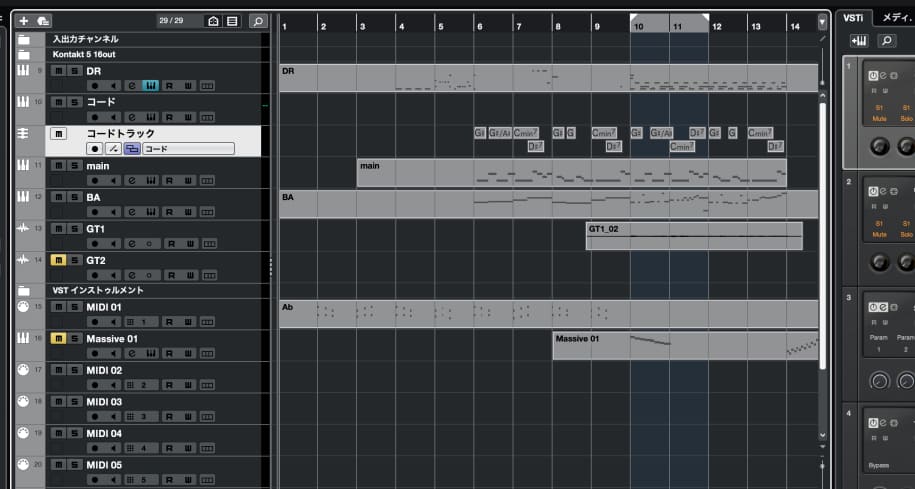Open edit channel settings for main track
This screenshot has width=915, height=489.
(x=132, y=181)
